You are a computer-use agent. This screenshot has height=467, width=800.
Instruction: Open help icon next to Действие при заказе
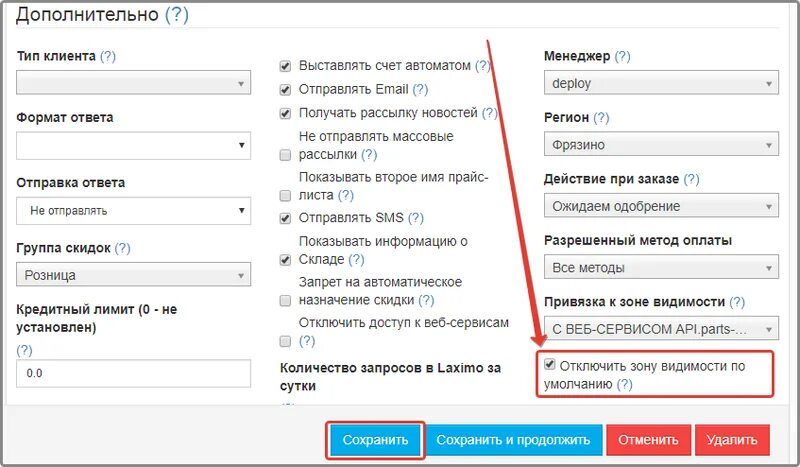tap(691, 179)
